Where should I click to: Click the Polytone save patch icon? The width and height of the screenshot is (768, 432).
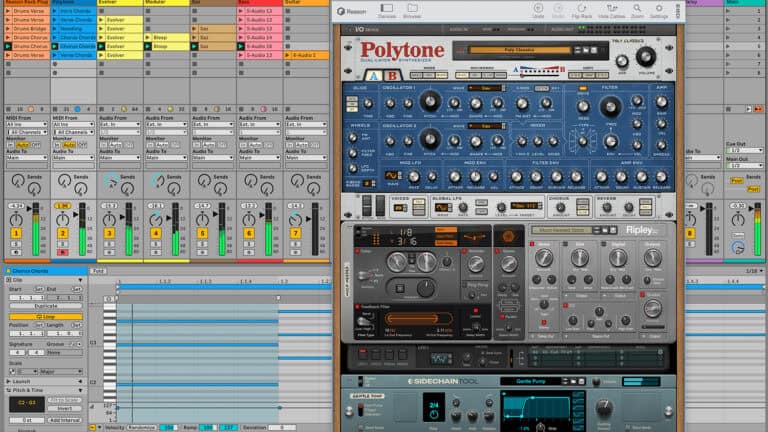[x=594, y=50]
